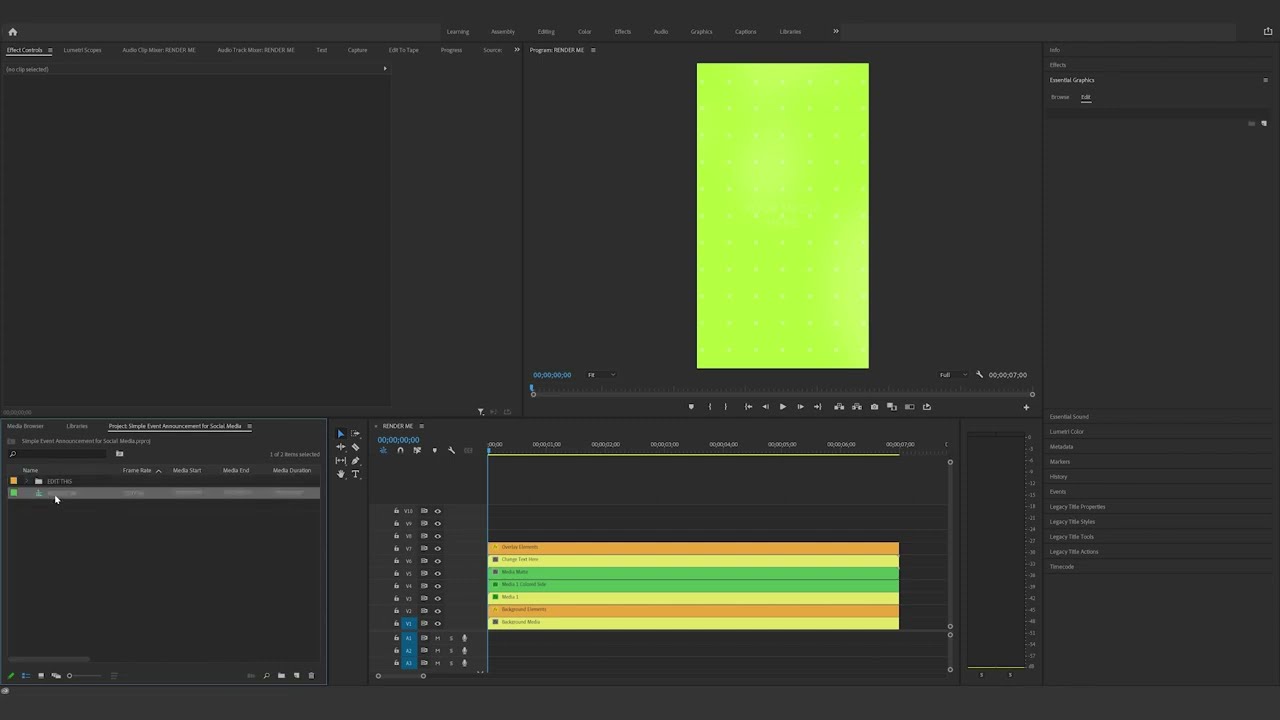
Task: Click the Home icon
Action: 12,32
